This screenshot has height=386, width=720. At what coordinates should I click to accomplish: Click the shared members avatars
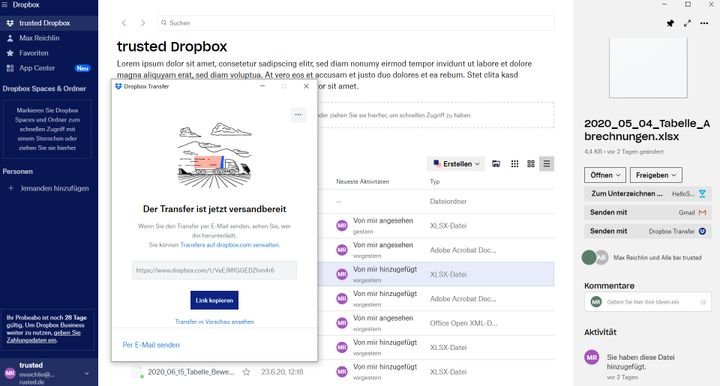pyautogui.click(x=595, y=257)
